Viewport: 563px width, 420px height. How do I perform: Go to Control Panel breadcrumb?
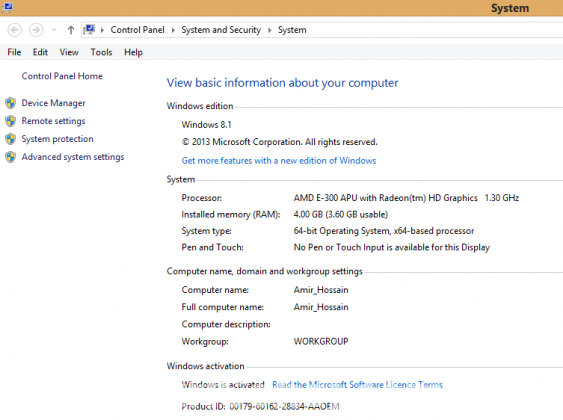pyautogui.click(x=137, y=30)
